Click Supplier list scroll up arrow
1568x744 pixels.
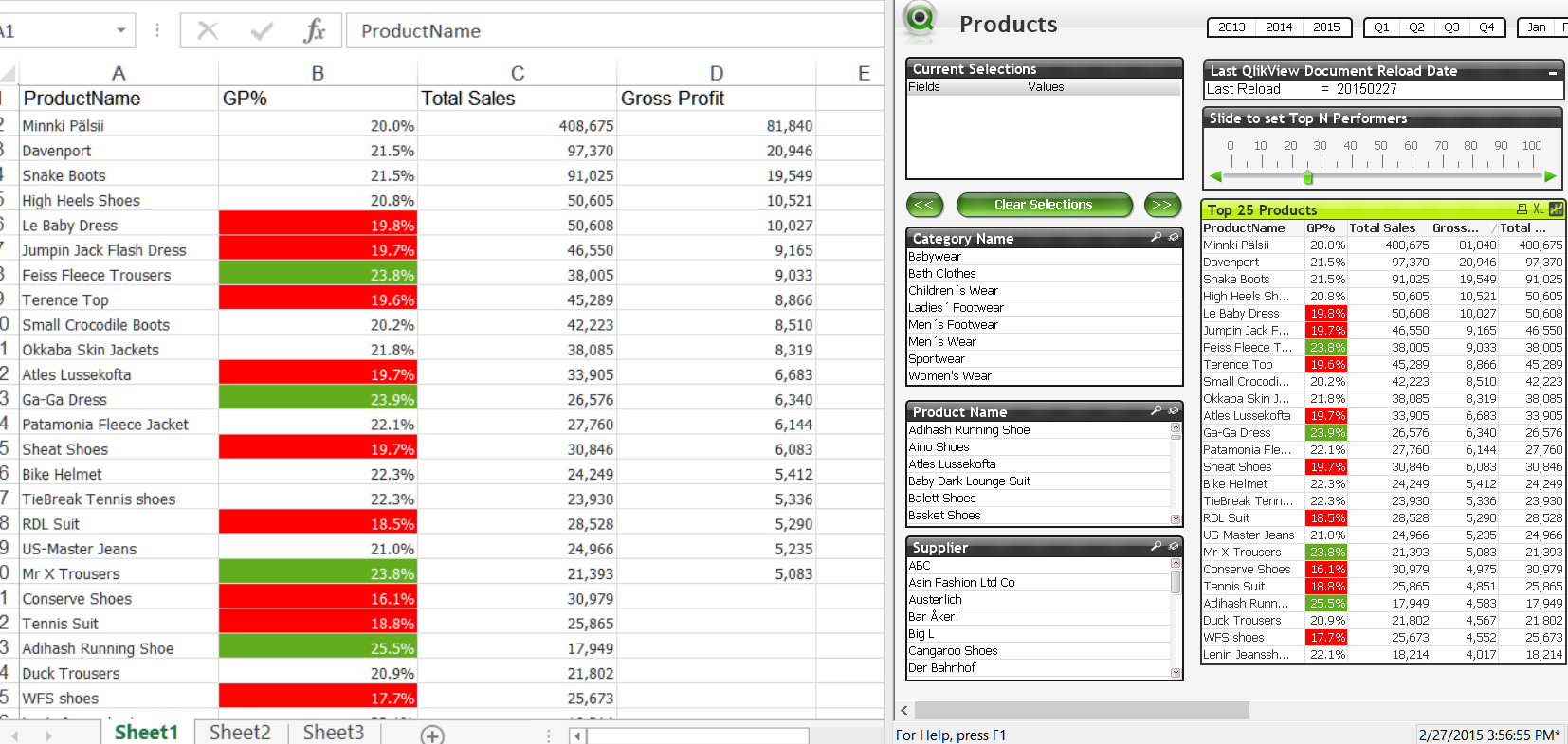[1176, 564]
